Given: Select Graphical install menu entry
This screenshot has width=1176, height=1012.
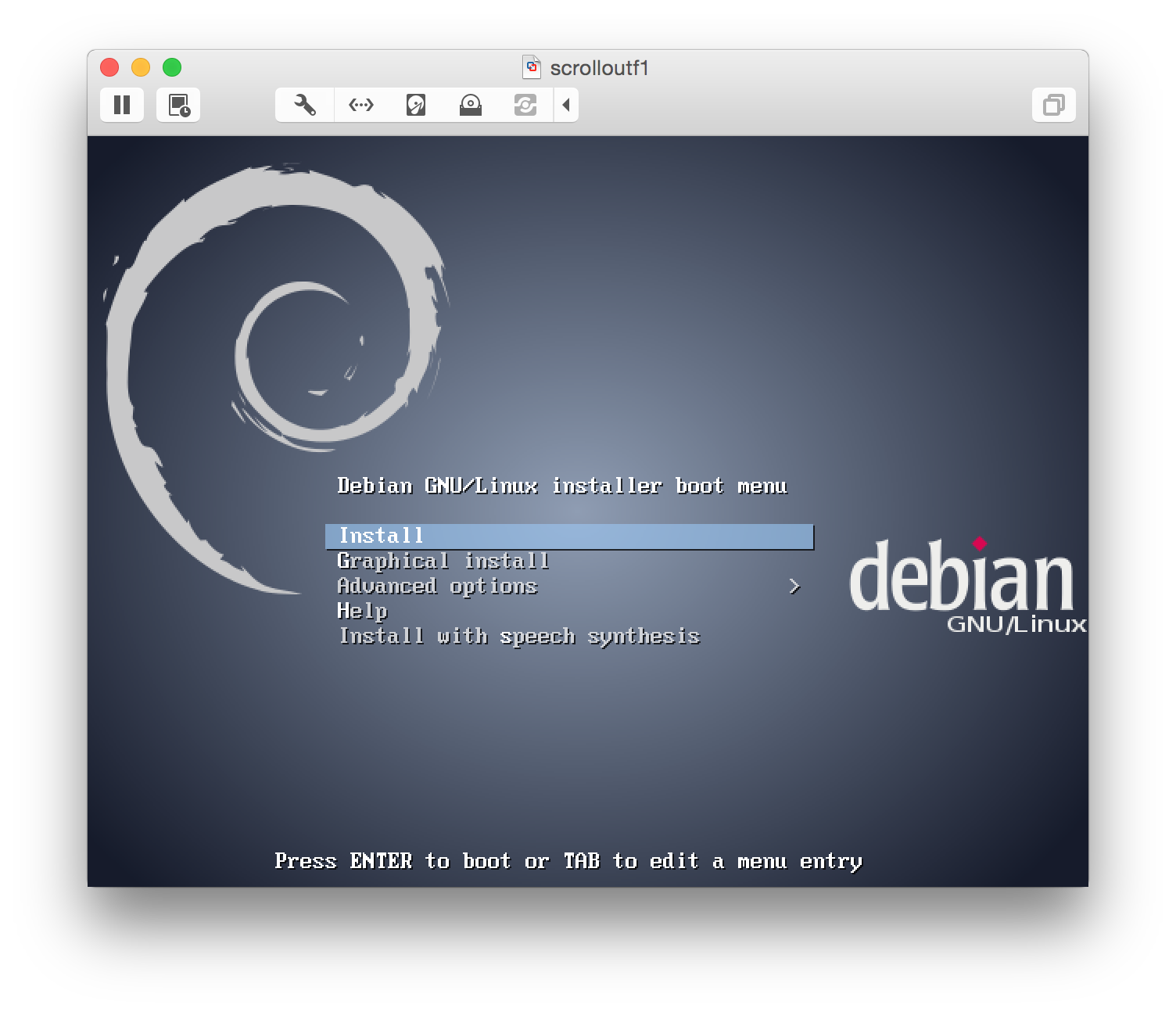Looking at the screenshot, I should (443, 562).
